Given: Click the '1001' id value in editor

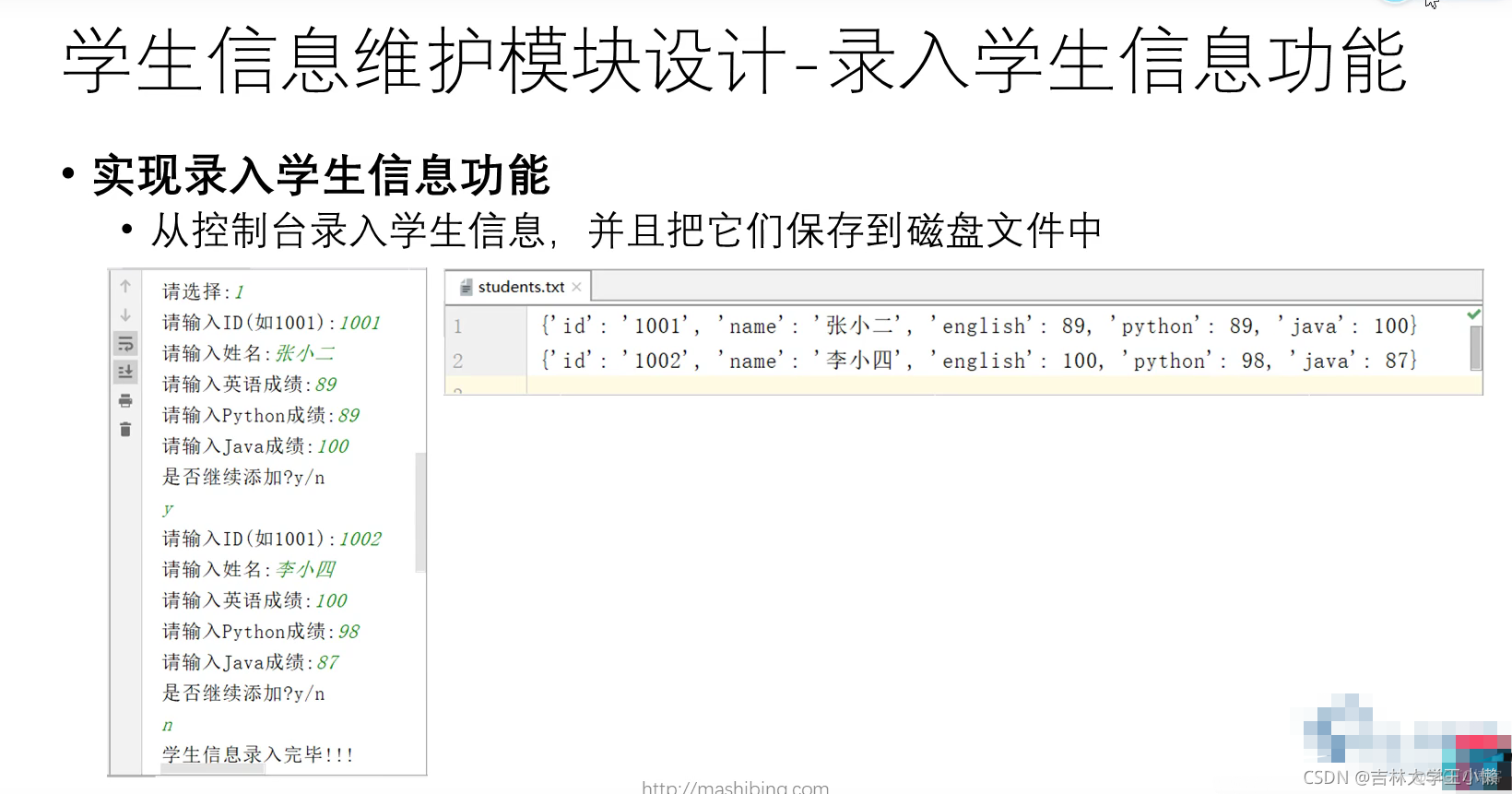Looking at the screenshot, I should point(657,326).
